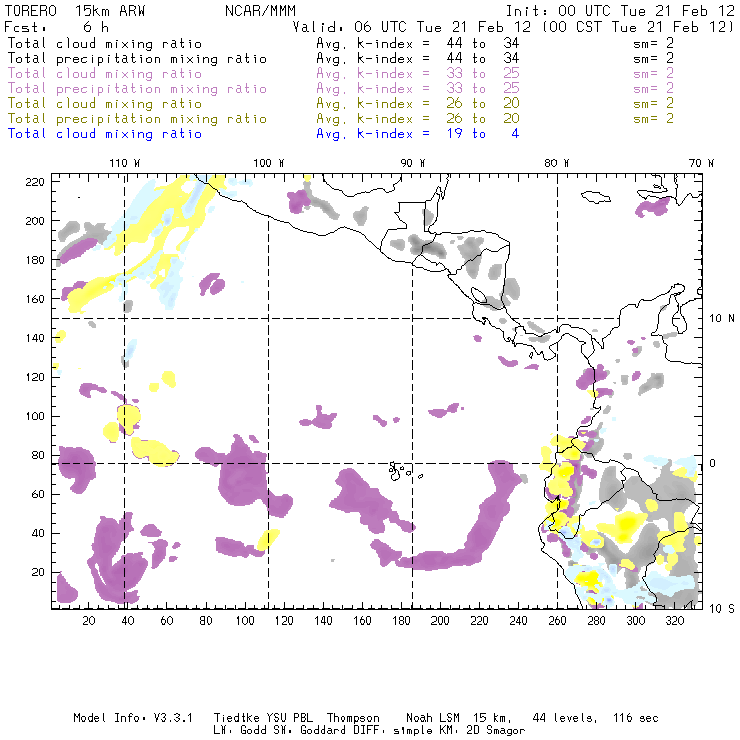
Task: Select '40' on the vertical axis
Action: (38, 533)
